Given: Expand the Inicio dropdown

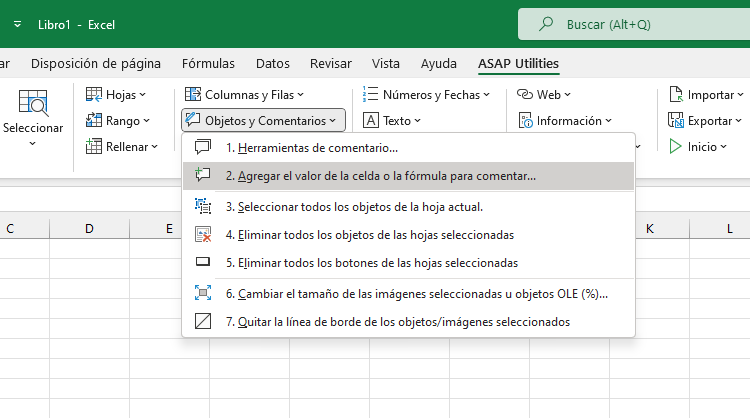Looking at the screenshot, I should click(x=723, y=146).
